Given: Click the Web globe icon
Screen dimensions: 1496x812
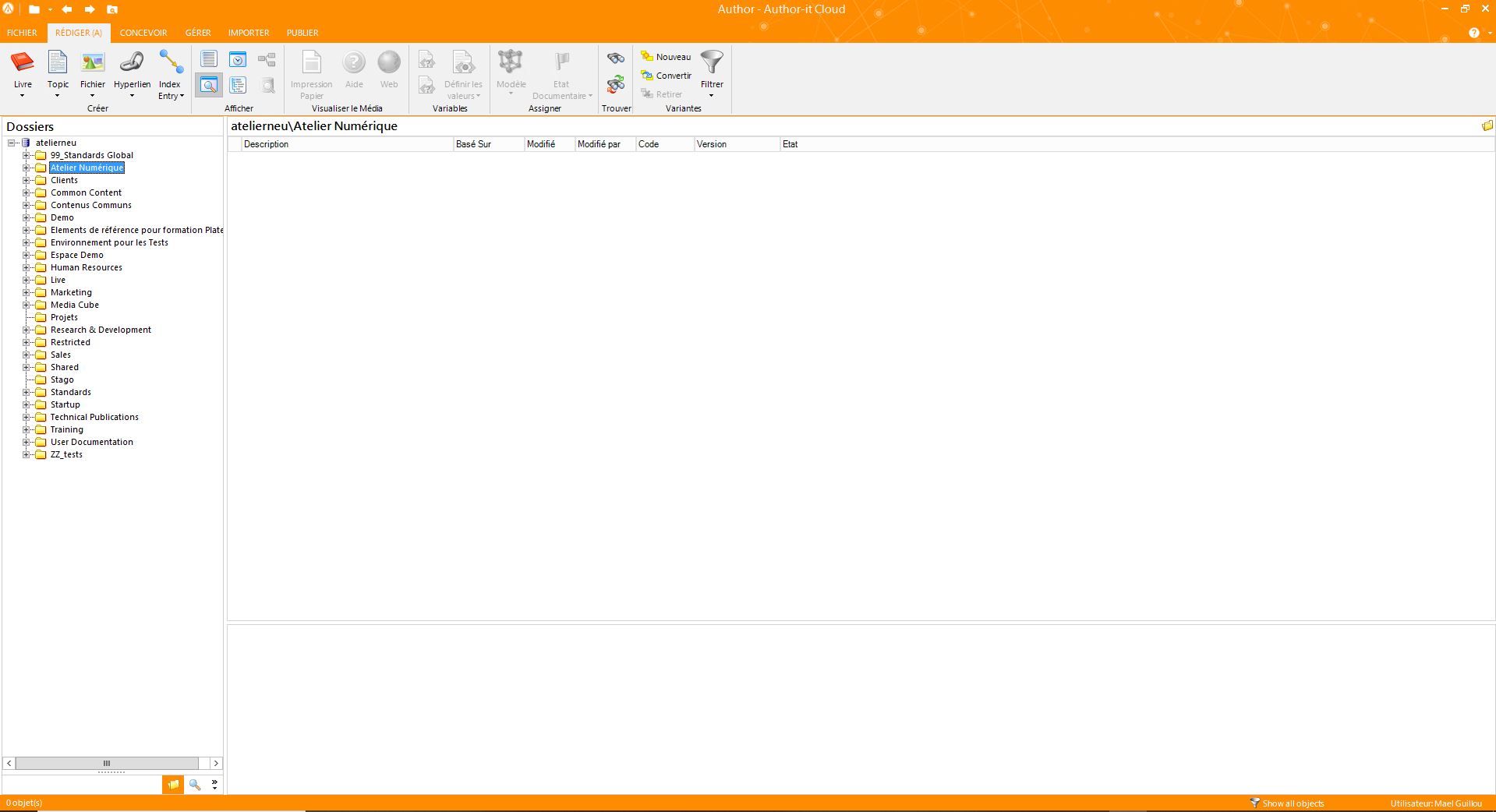Looking at the screenshot, I should coord(389,62).
